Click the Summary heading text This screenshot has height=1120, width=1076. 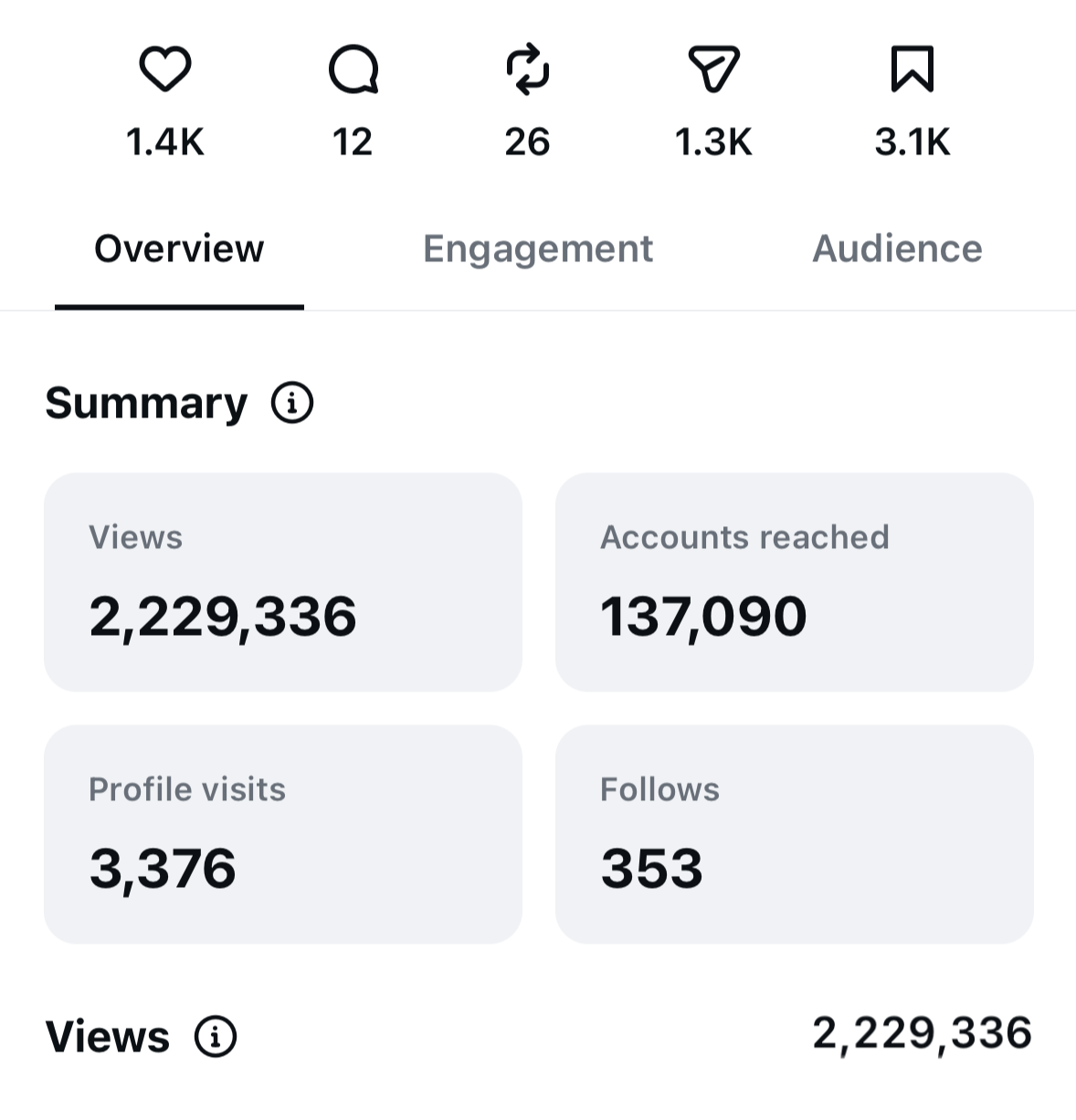[x=146, y=404]
